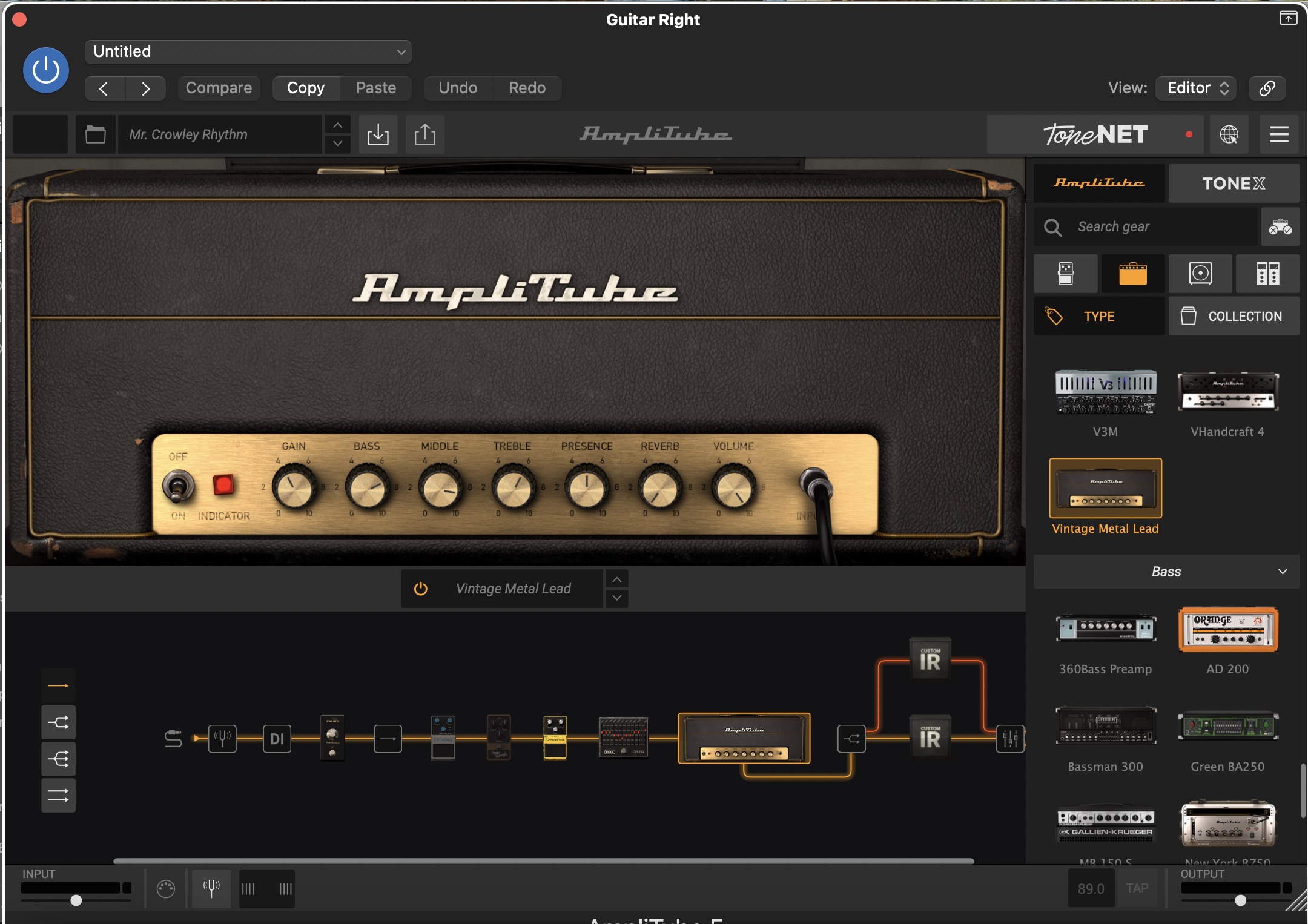1308x924 pixels.
Task: Flip the amp OFF/ON power switch
Action: [178, 486]
